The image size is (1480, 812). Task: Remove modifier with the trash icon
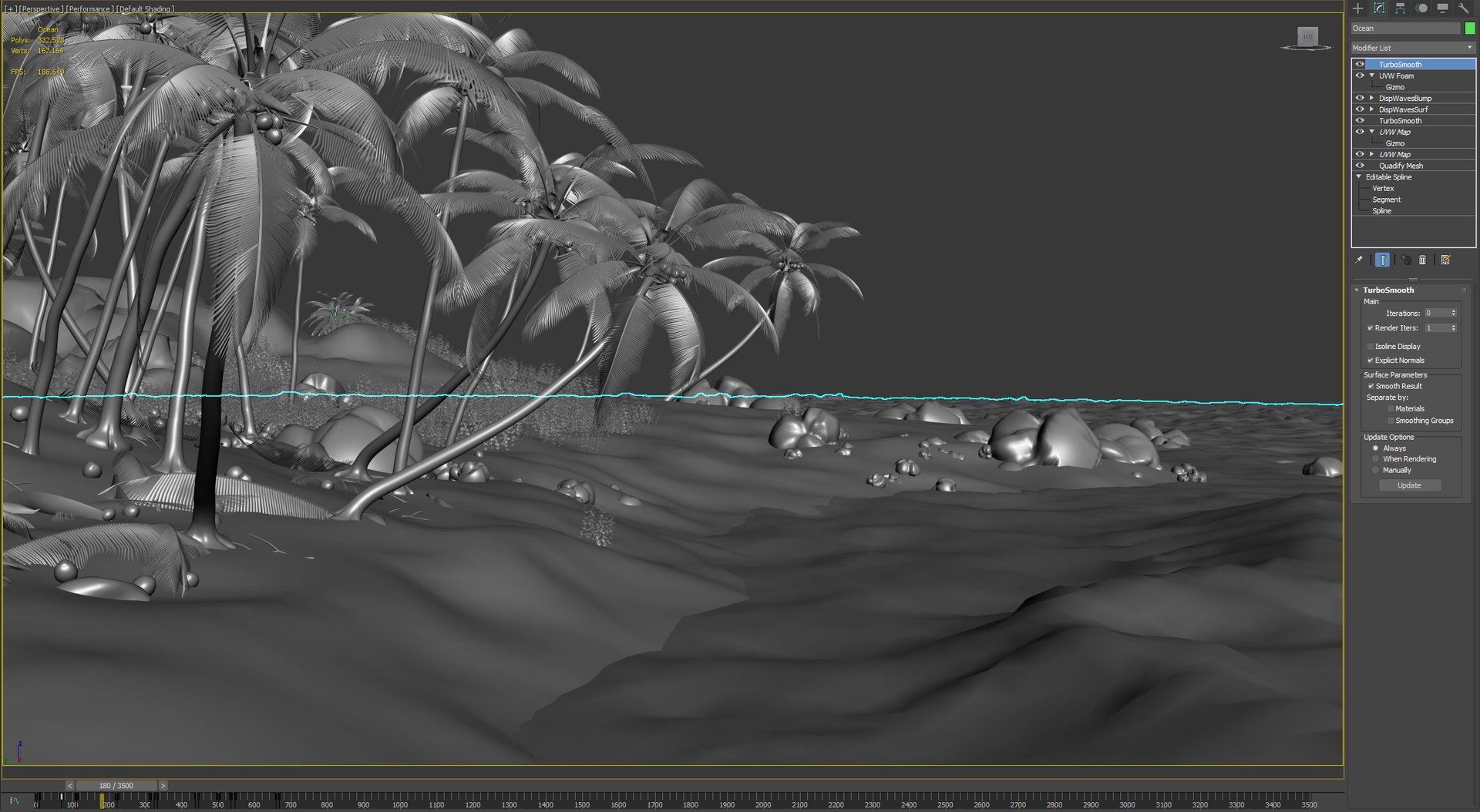[1423, 260]
